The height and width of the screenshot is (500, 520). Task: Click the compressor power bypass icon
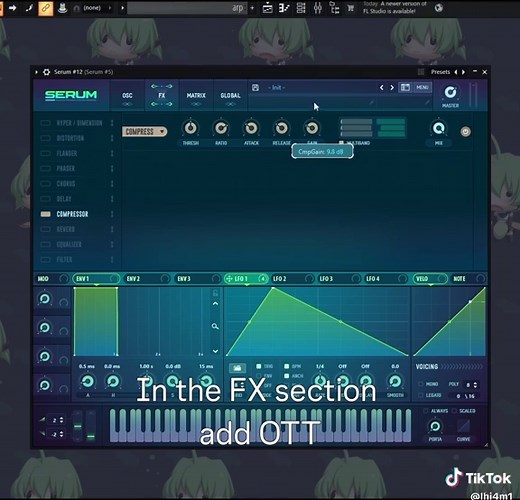point(466,132)
